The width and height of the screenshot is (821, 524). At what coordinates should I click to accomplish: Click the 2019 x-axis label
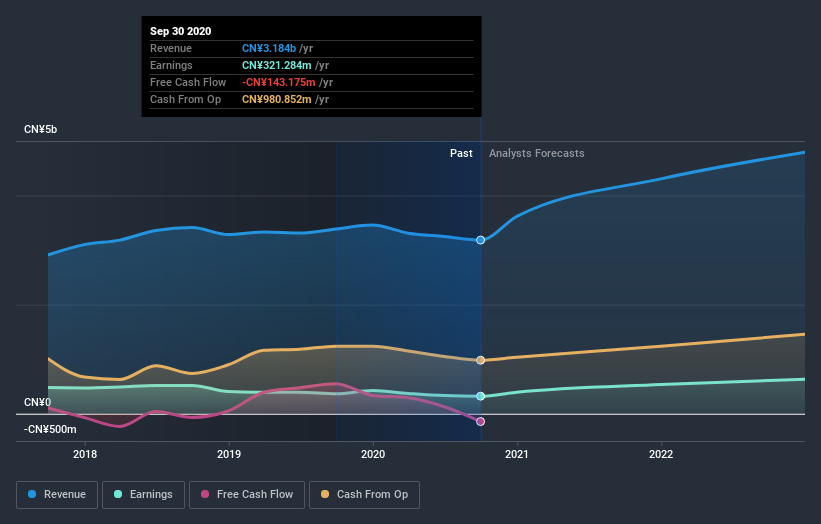[229, 454]
